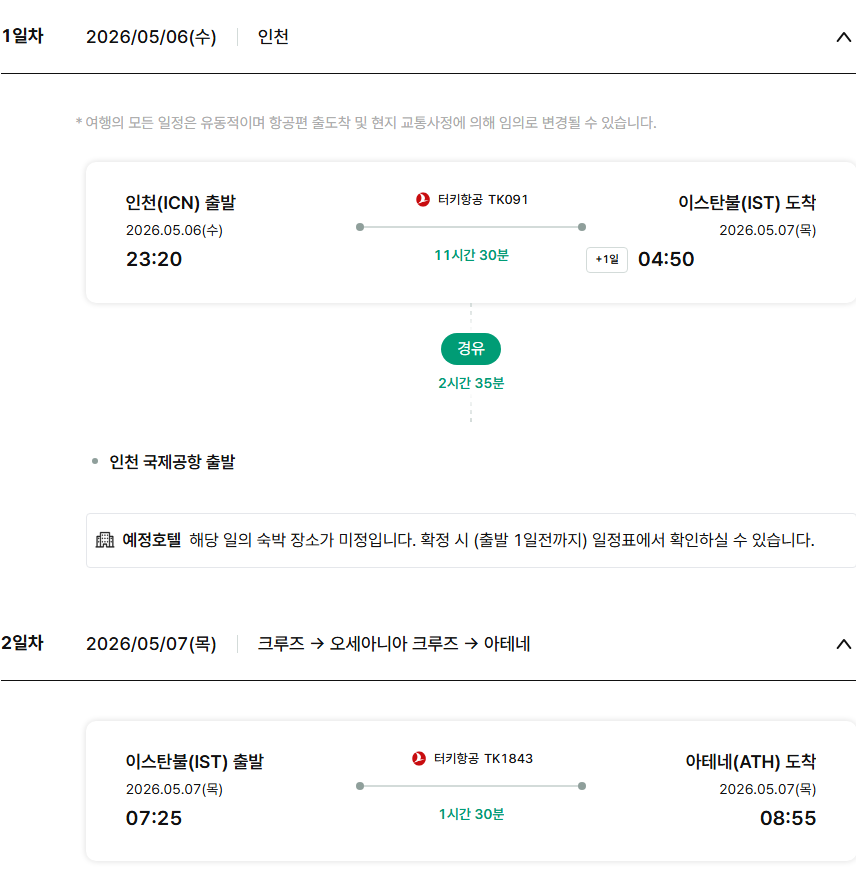This screenshot has width=856, height=885.
Task: Click the +1일 next-day arrival badge
Action: (606, 260)
